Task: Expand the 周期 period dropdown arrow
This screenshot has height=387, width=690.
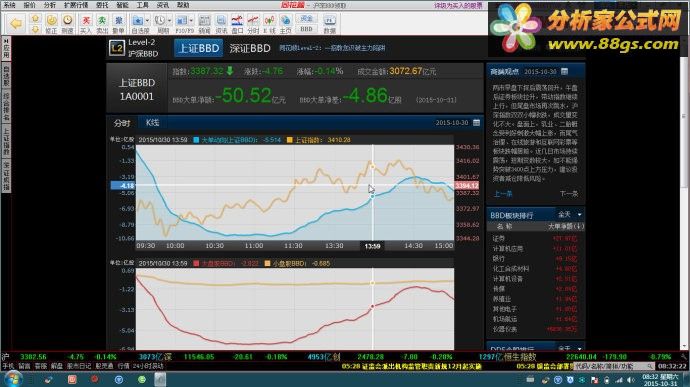Action: click(x=169, y=20)
